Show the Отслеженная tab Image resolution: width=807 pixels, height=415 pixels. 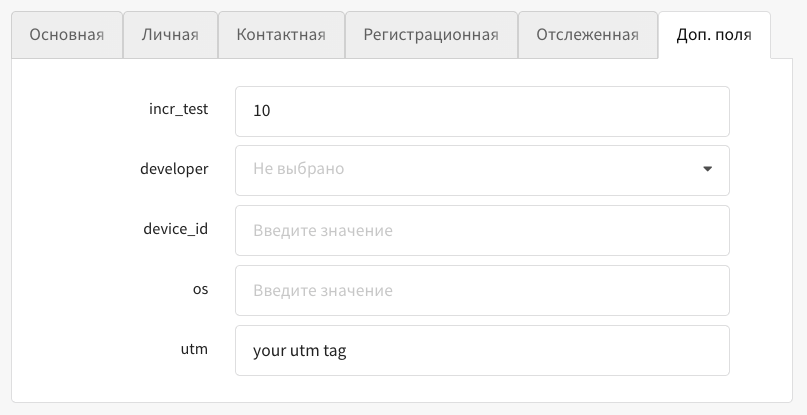pos(587,36)
